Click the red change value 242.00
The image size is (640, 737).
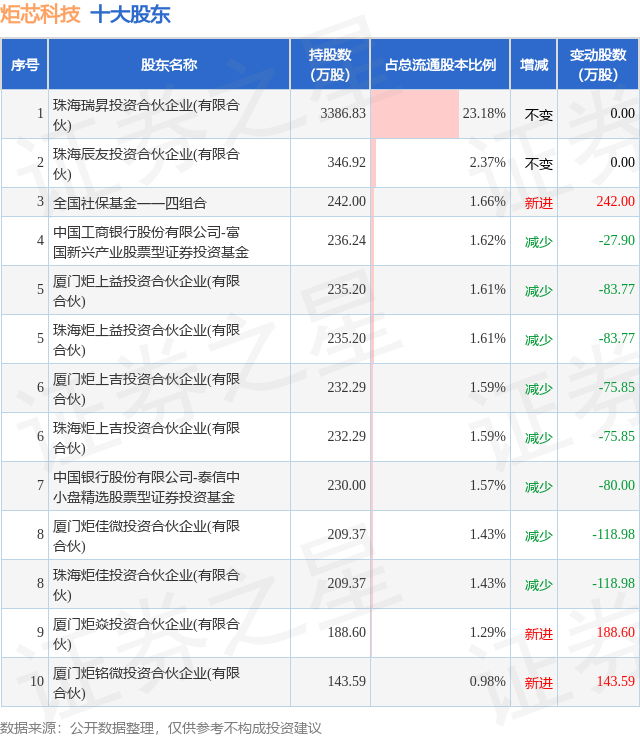click(616, 201)
